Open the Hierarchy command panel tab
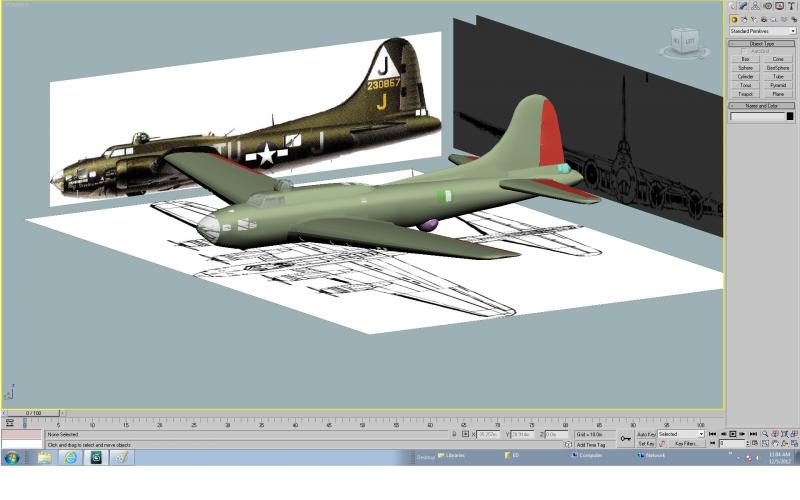The height and width of the screenshot is (500, 800). point(756,6)
